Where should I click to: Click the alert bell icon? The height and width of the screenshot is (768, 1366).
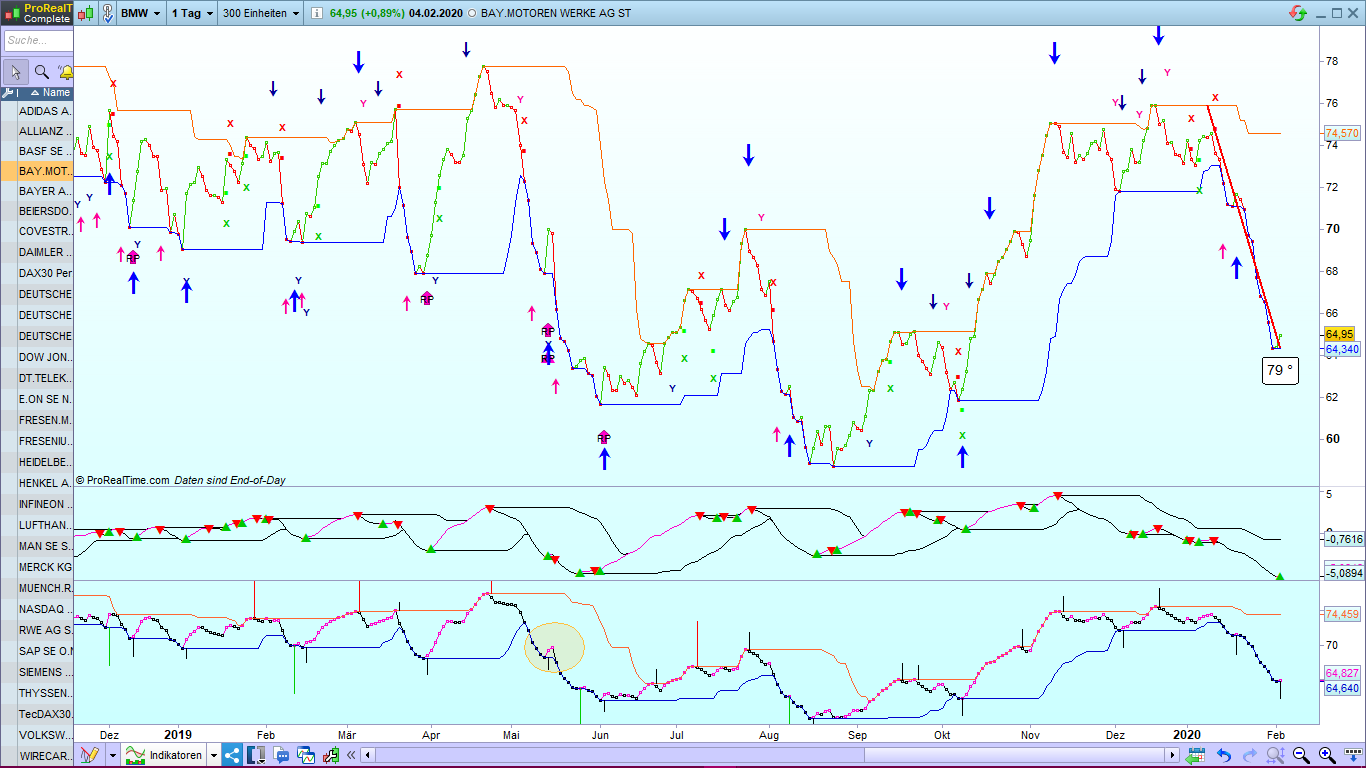(x=65, y=71)
